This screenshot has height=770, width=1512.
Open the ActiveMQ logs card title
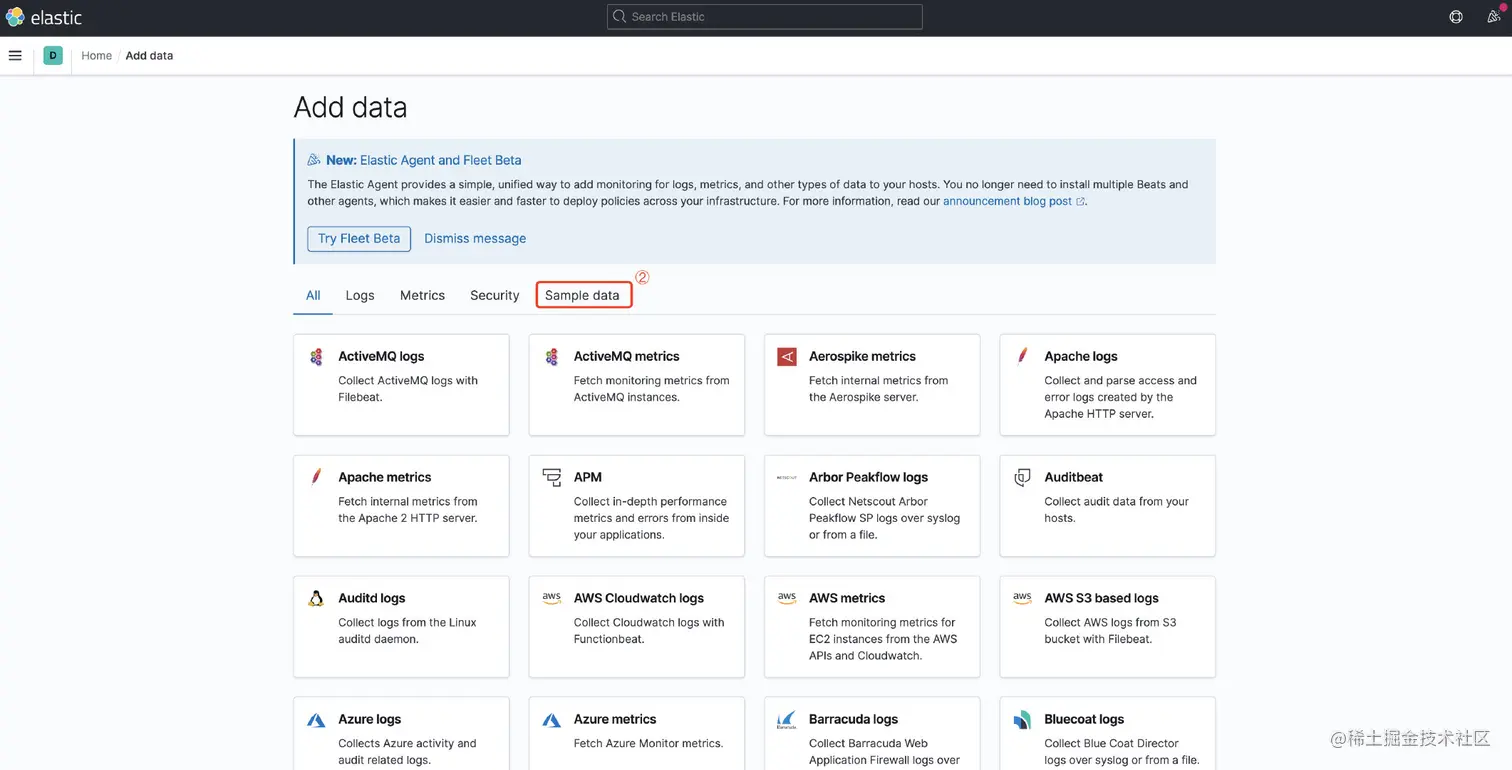click(381, 356)
